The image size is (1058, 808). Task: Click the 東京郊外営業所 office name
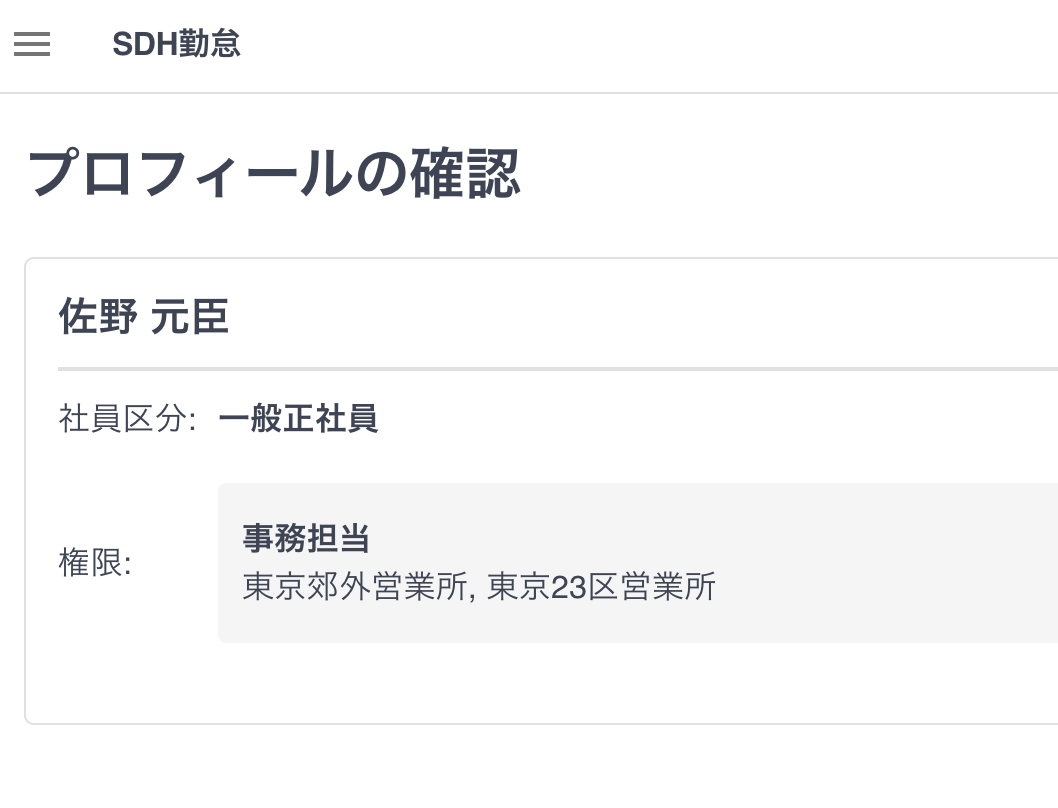357,587
